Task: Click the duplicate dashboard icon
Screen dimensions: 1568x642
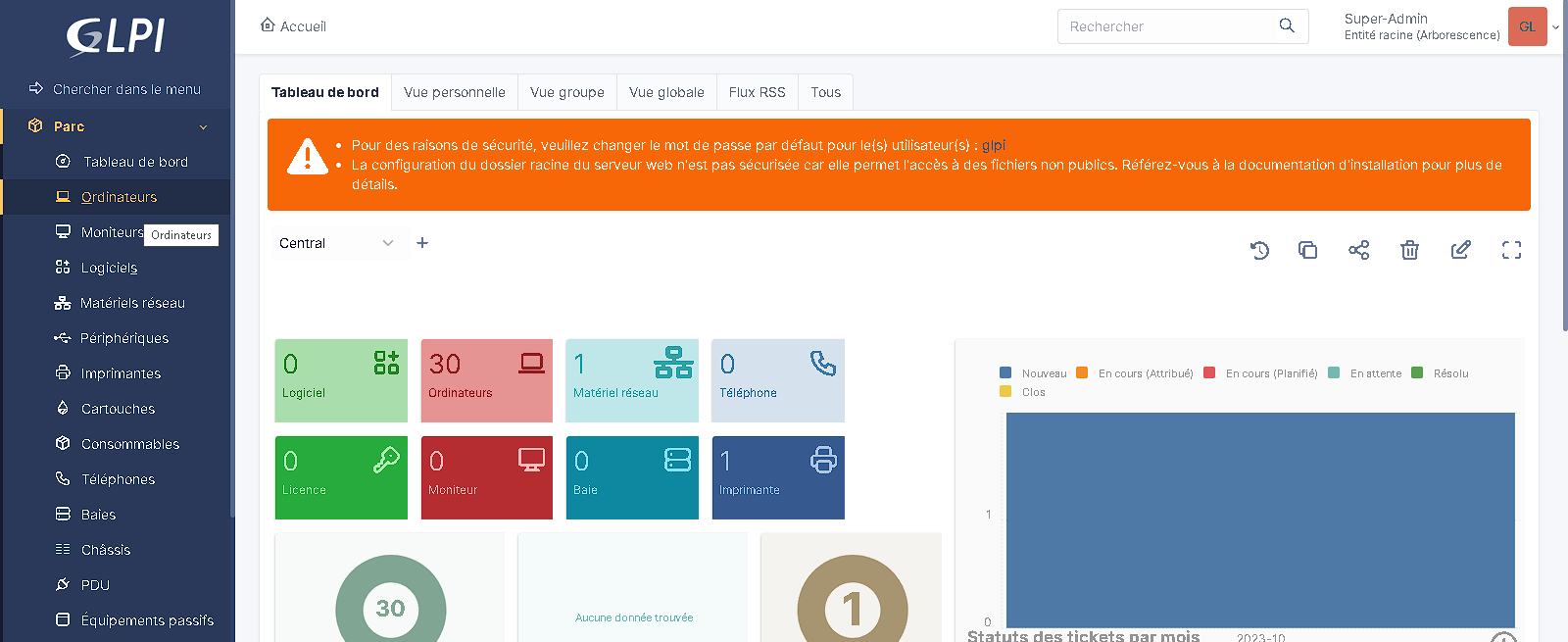Action: (1307, 250)
